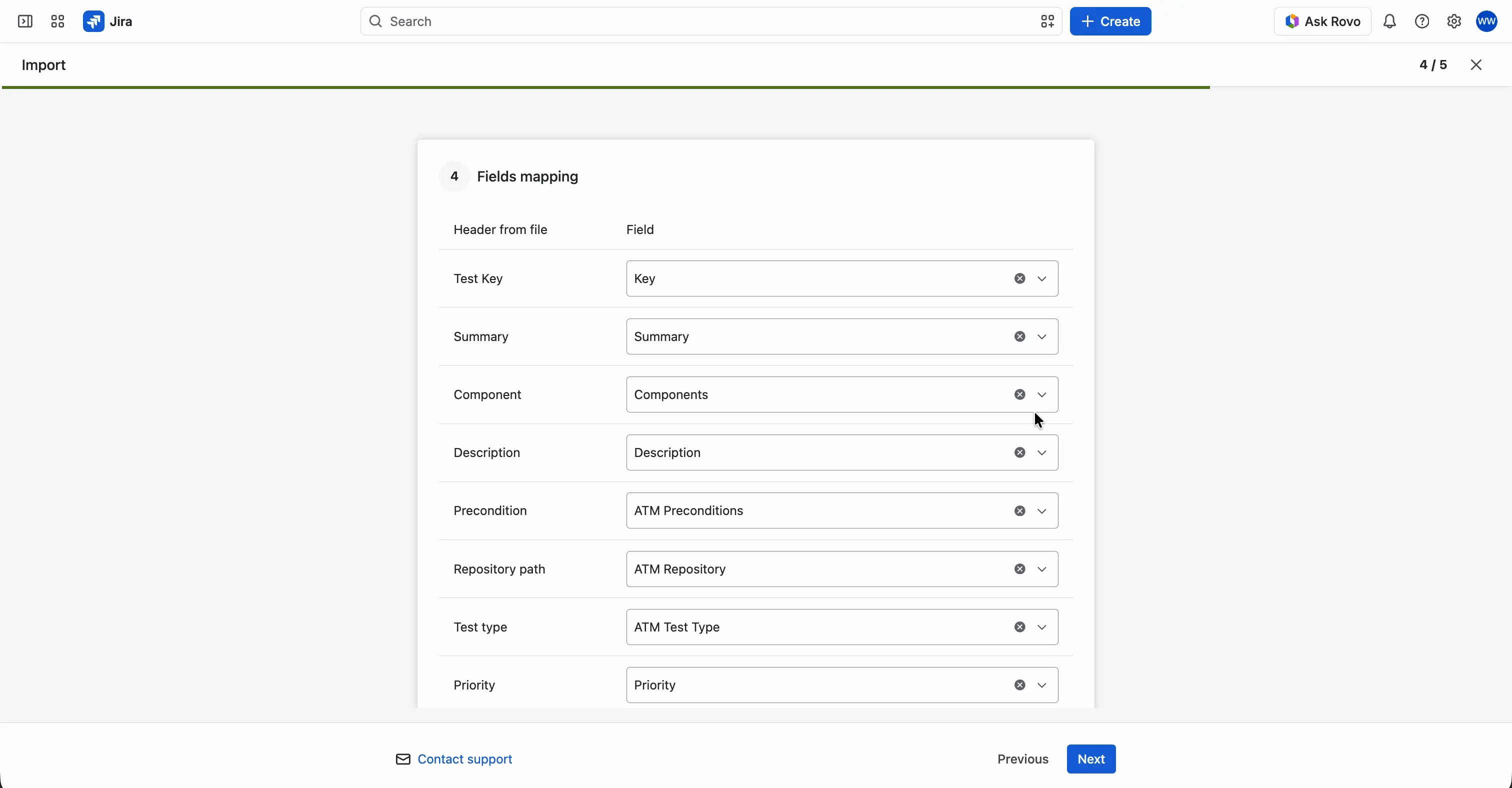The height and width of the screenshot is (788, 1512).
Task: Open Ask Rovo assistant
Action: [1322, 21]
